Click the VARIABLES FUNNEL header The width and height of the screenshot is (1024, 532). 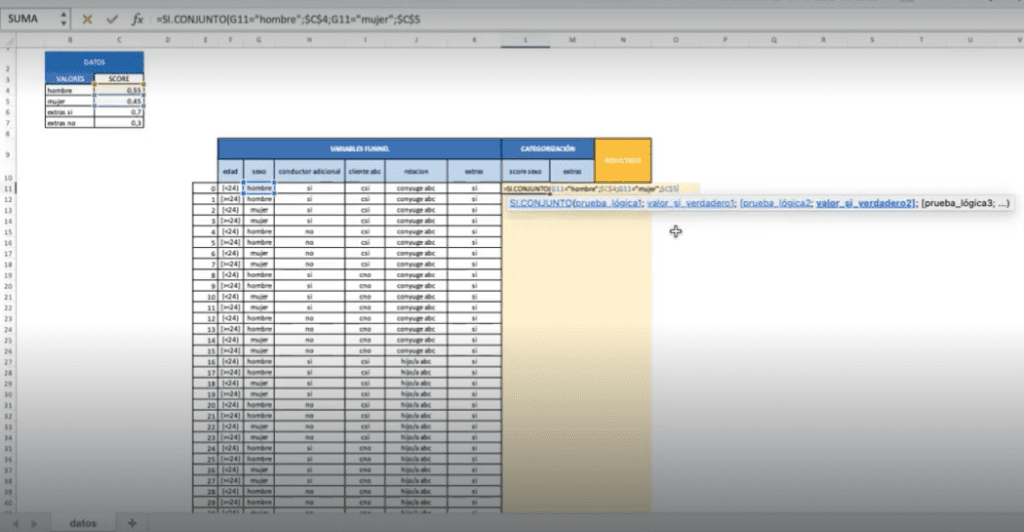pyautogui.click(x=359, y=149)
